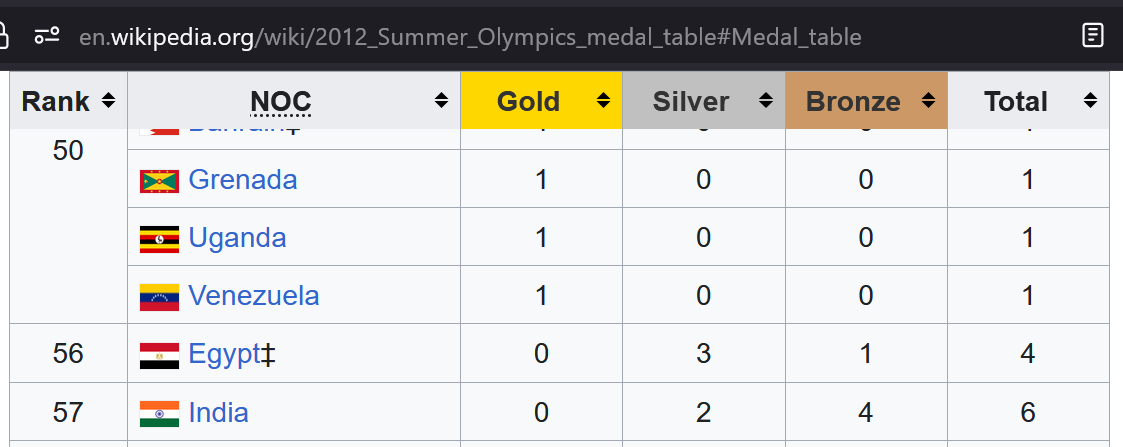Sort by Total column sort arrows

(x=1090, y=101)
